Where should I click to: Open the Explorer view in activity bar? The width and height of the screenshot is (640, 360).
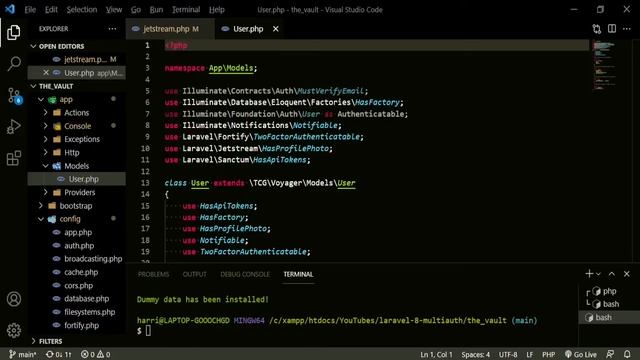pyautogui.click(x=13, y=33)
